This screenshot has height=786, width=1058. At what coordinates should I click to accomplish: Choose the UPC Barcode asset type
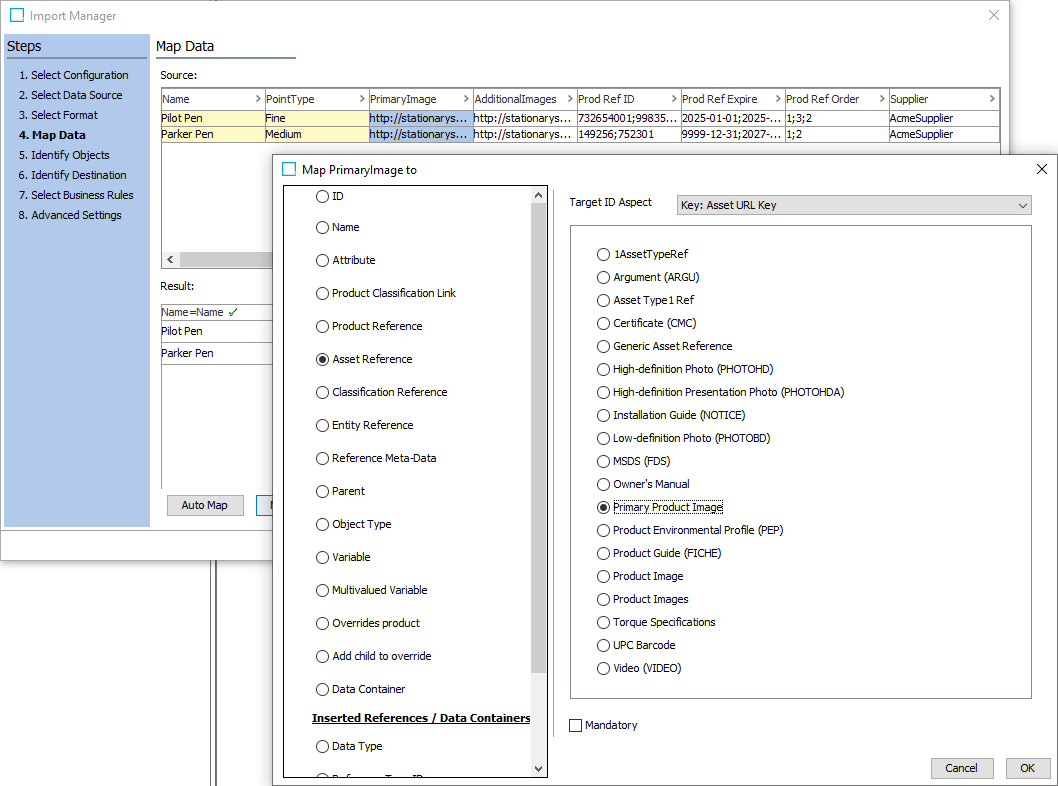(x=603, y=645)
